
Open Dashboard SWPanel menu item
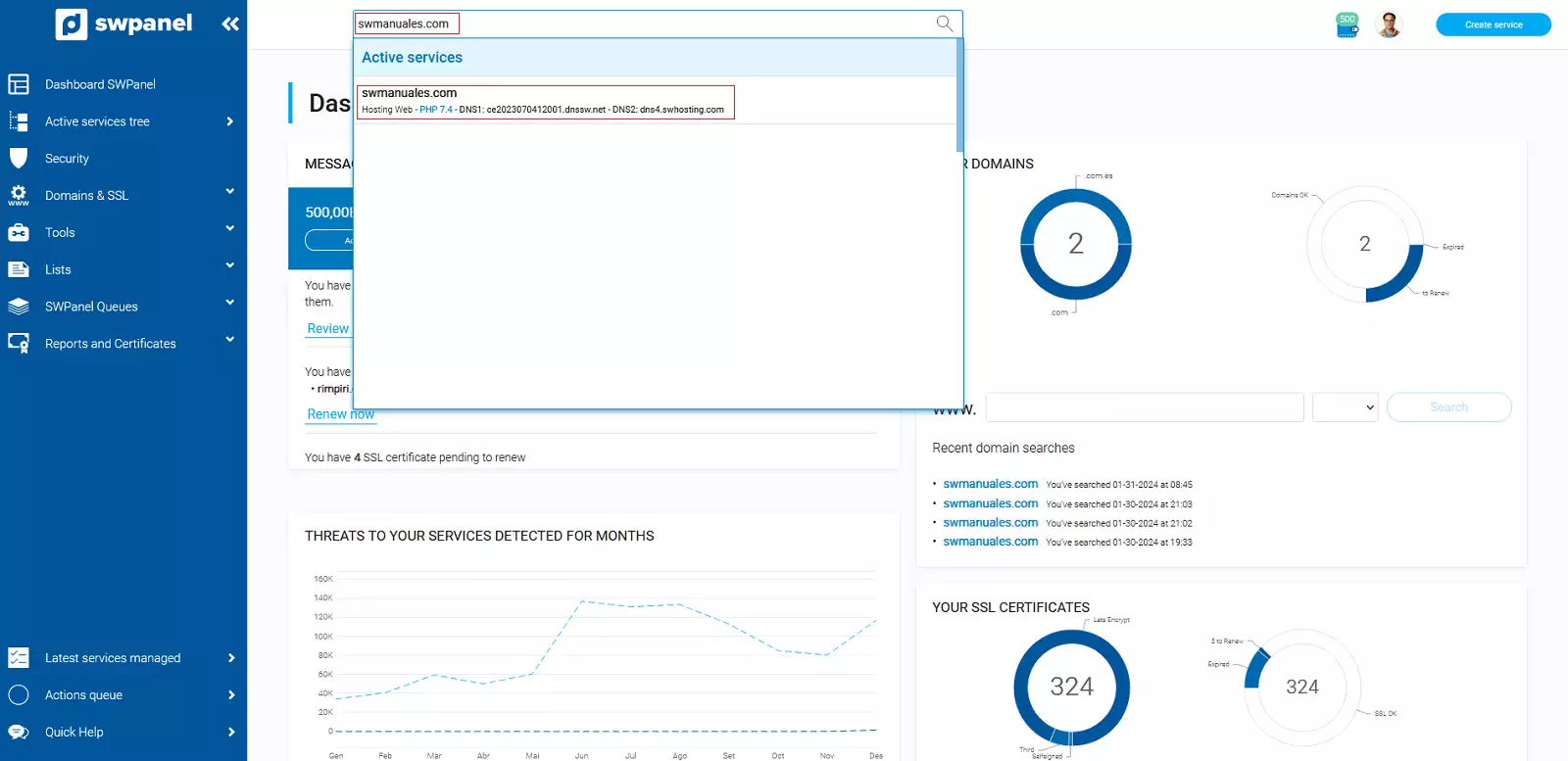pyautogui.click(x=100, y=85)
